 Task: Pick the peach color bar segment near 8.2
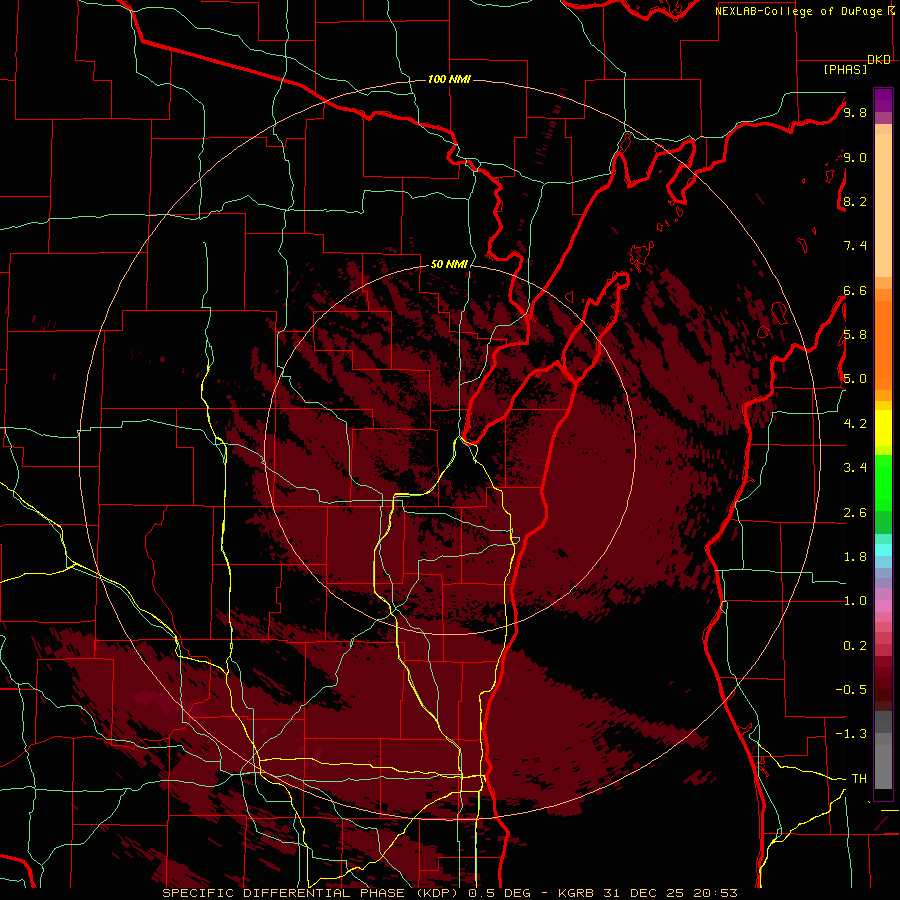click(x=883, y=206)
